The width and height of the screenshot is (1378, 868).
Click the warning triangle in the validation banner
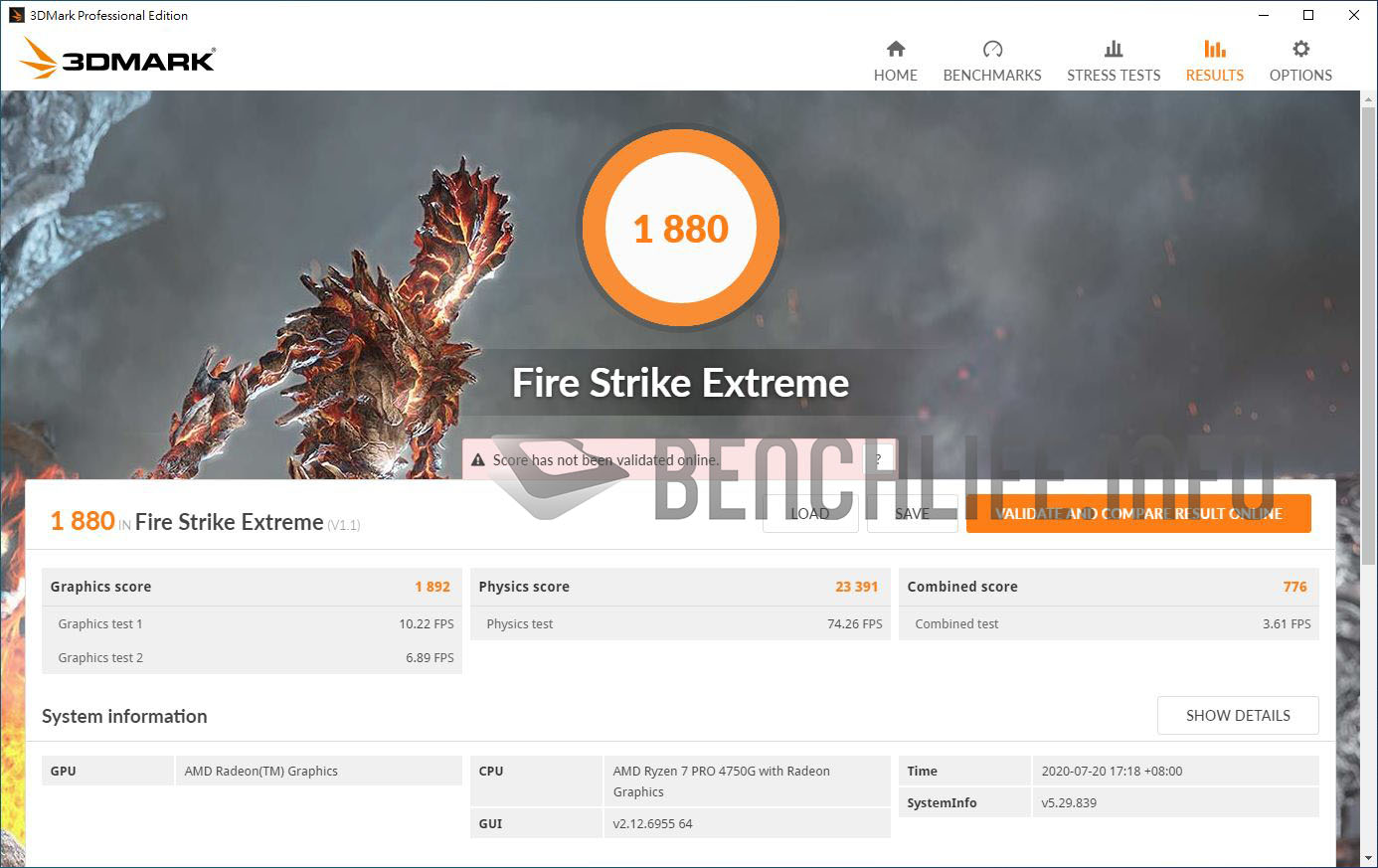click(x=480, y=459)
